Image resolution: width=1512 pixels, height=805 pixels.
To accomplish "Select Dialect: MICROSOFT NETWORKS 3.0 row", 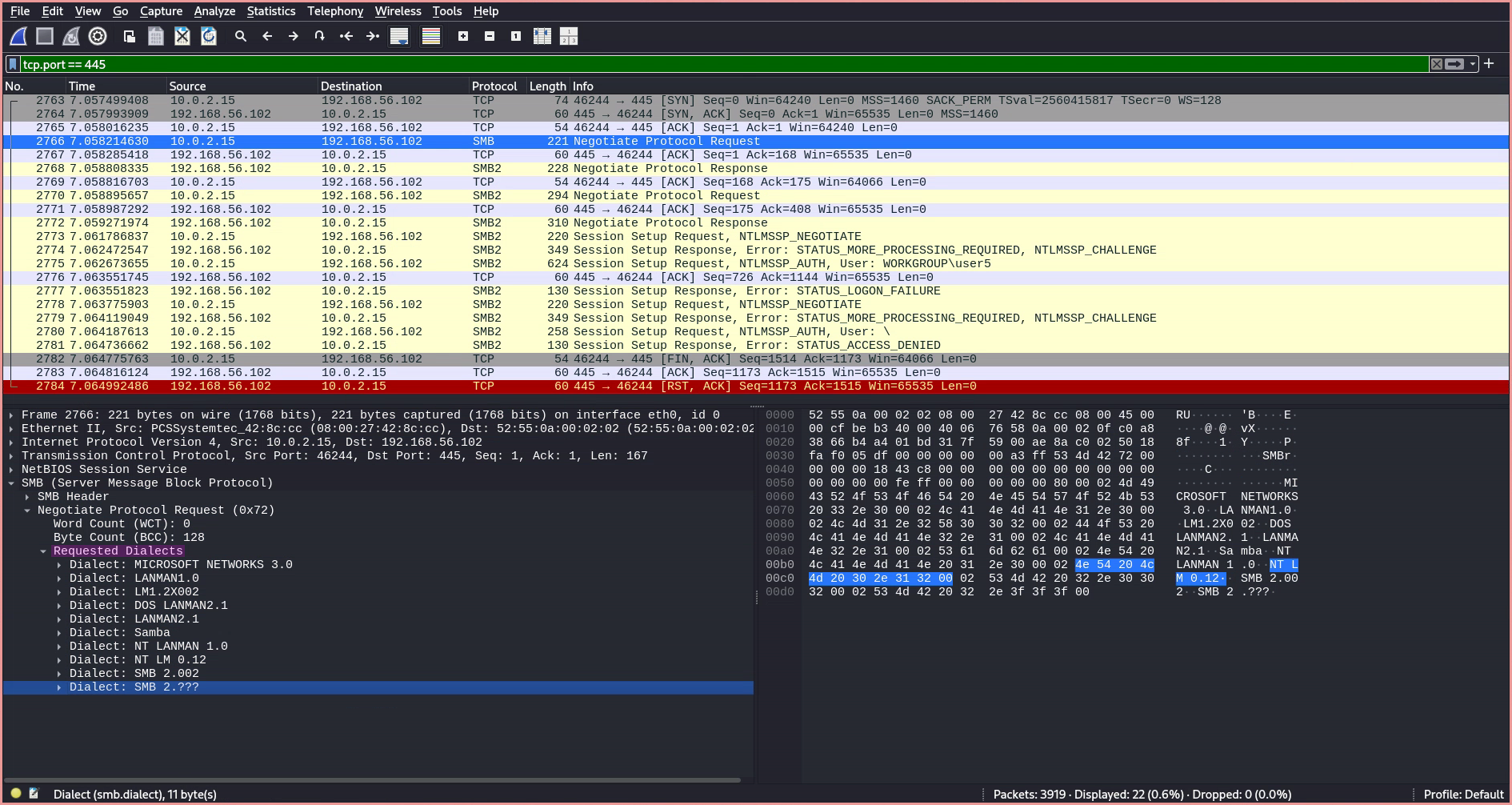I will 378,565.
